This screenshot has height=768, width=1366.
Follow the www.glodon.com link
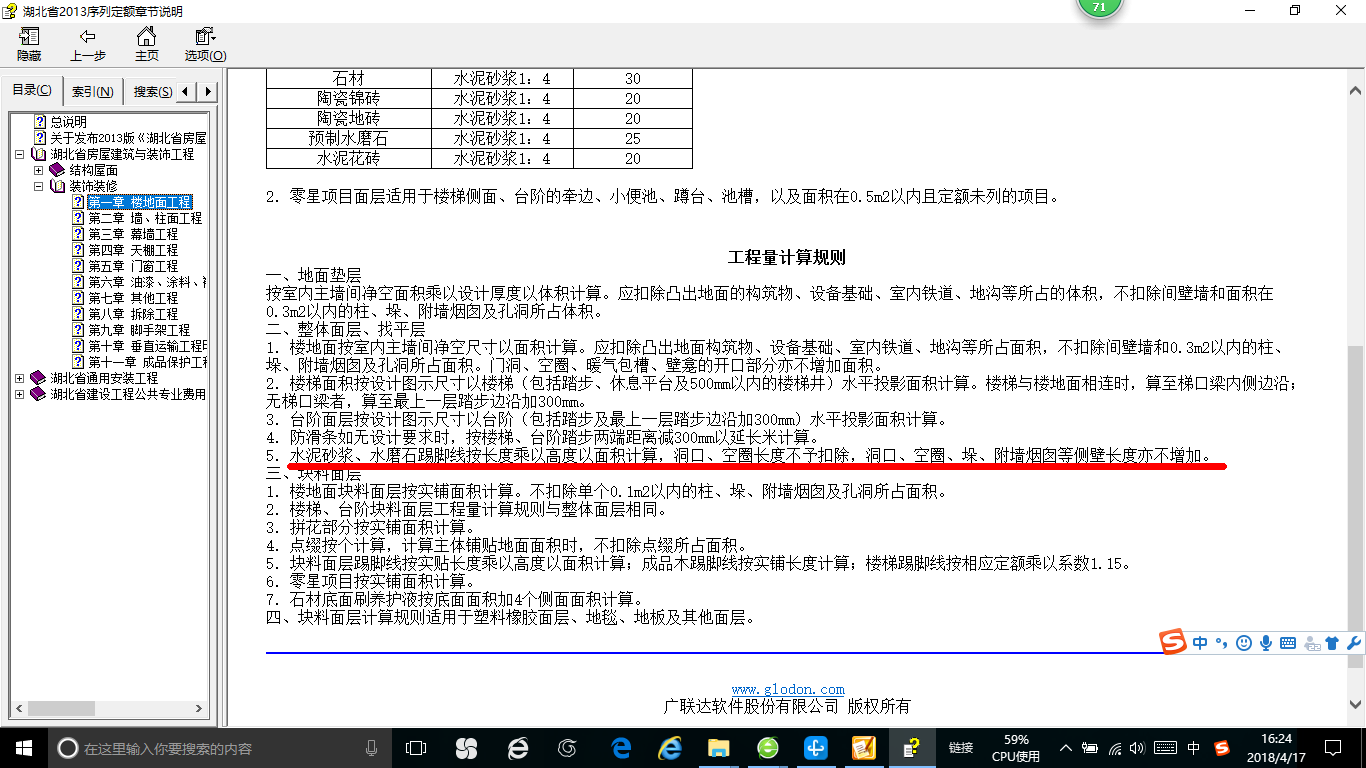pyautogui.click(x=788, y=689)
